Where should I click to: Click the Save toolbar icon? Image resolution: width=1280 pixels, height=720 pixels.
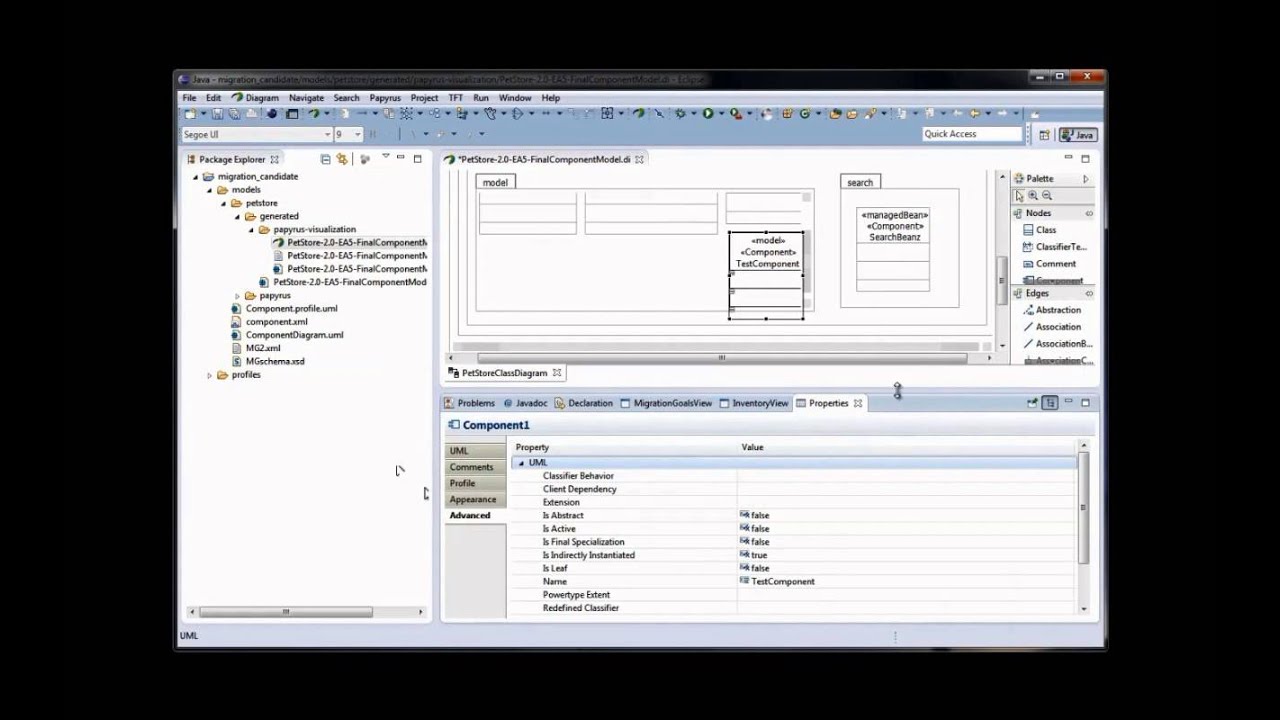[x=217, y=114]
